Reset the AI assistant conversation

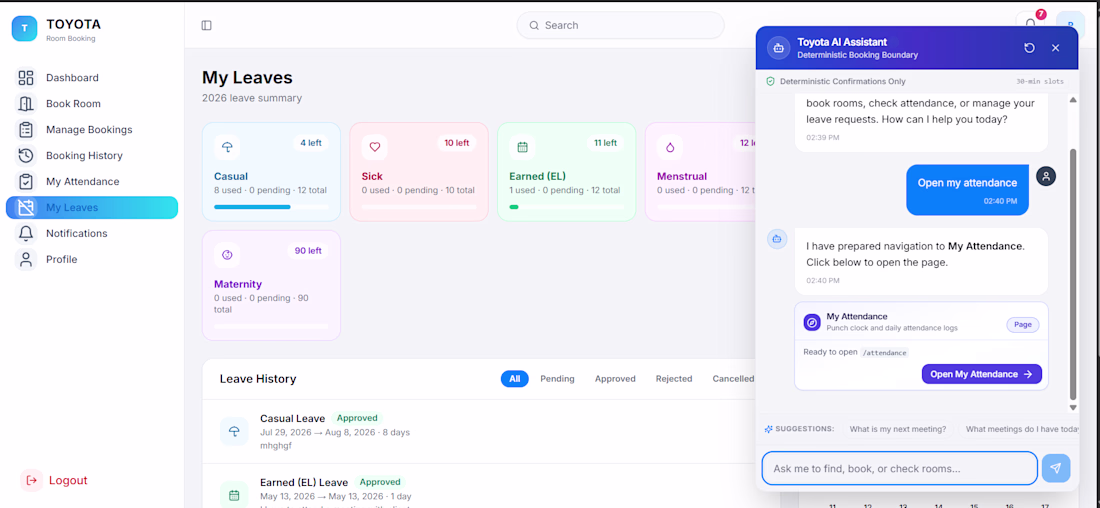click(x=1029, y=48)
